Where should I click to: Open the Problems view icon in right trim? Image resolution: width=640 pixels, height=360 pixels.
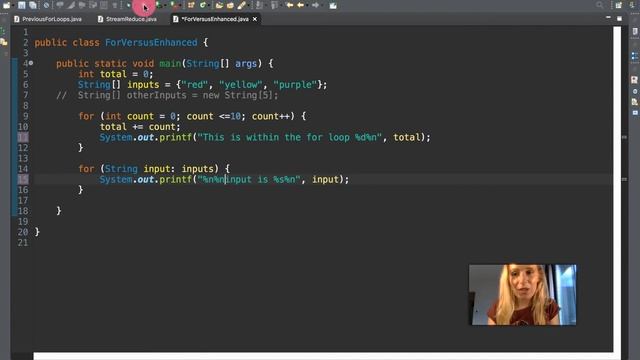635,80
